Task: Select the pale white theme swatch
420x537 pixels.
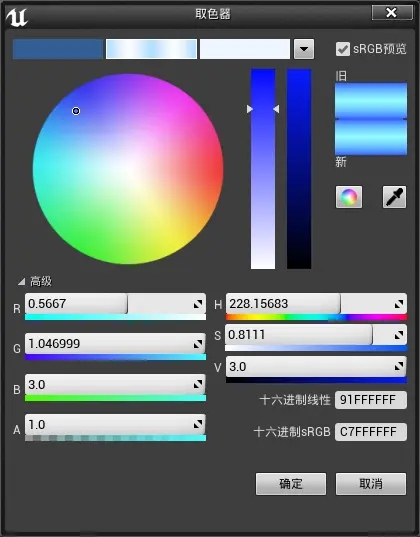Action: click(x=245, y=49)
